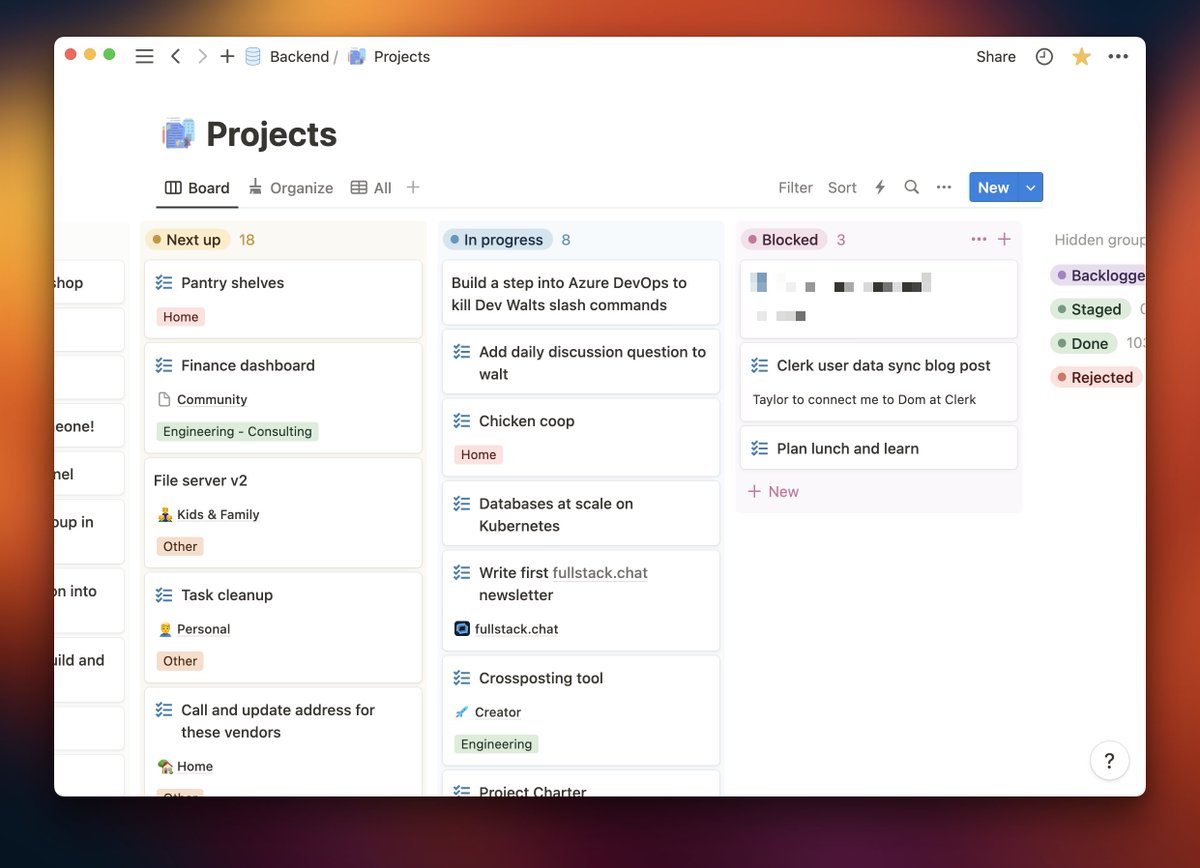The width and height of the screenshot is (1200, 868).
Task: Click the Kids & Family relation
Action: [218, 514]
